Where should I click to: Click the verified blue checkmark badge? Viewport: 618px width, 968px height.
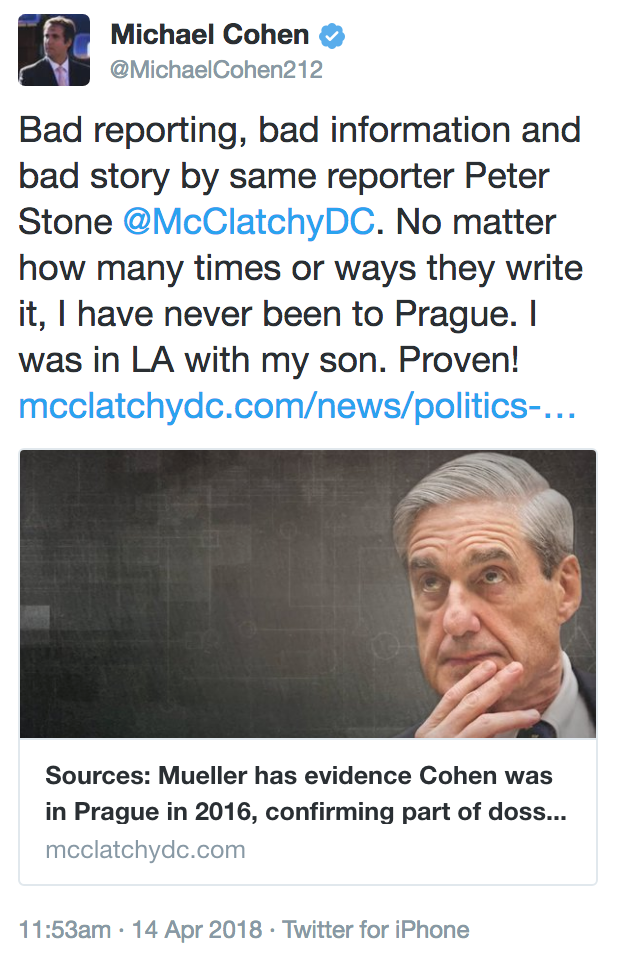point(331,36)
